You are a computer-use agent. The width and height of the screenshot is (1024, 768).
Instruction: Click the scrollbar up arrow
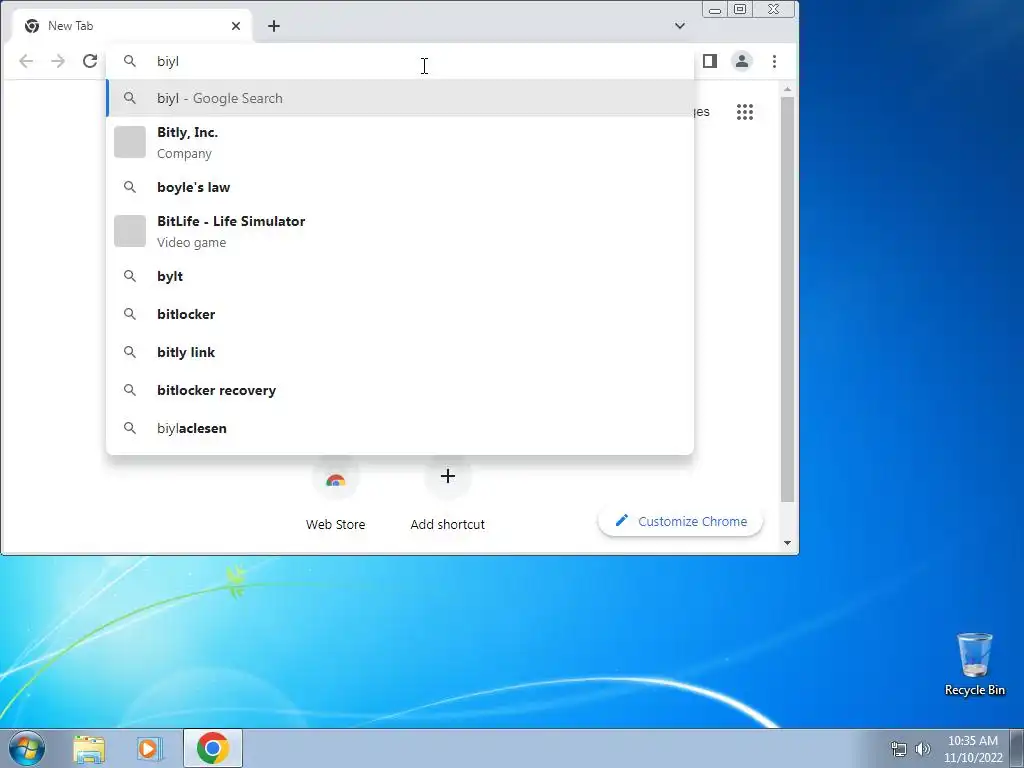tap(788, 89)
